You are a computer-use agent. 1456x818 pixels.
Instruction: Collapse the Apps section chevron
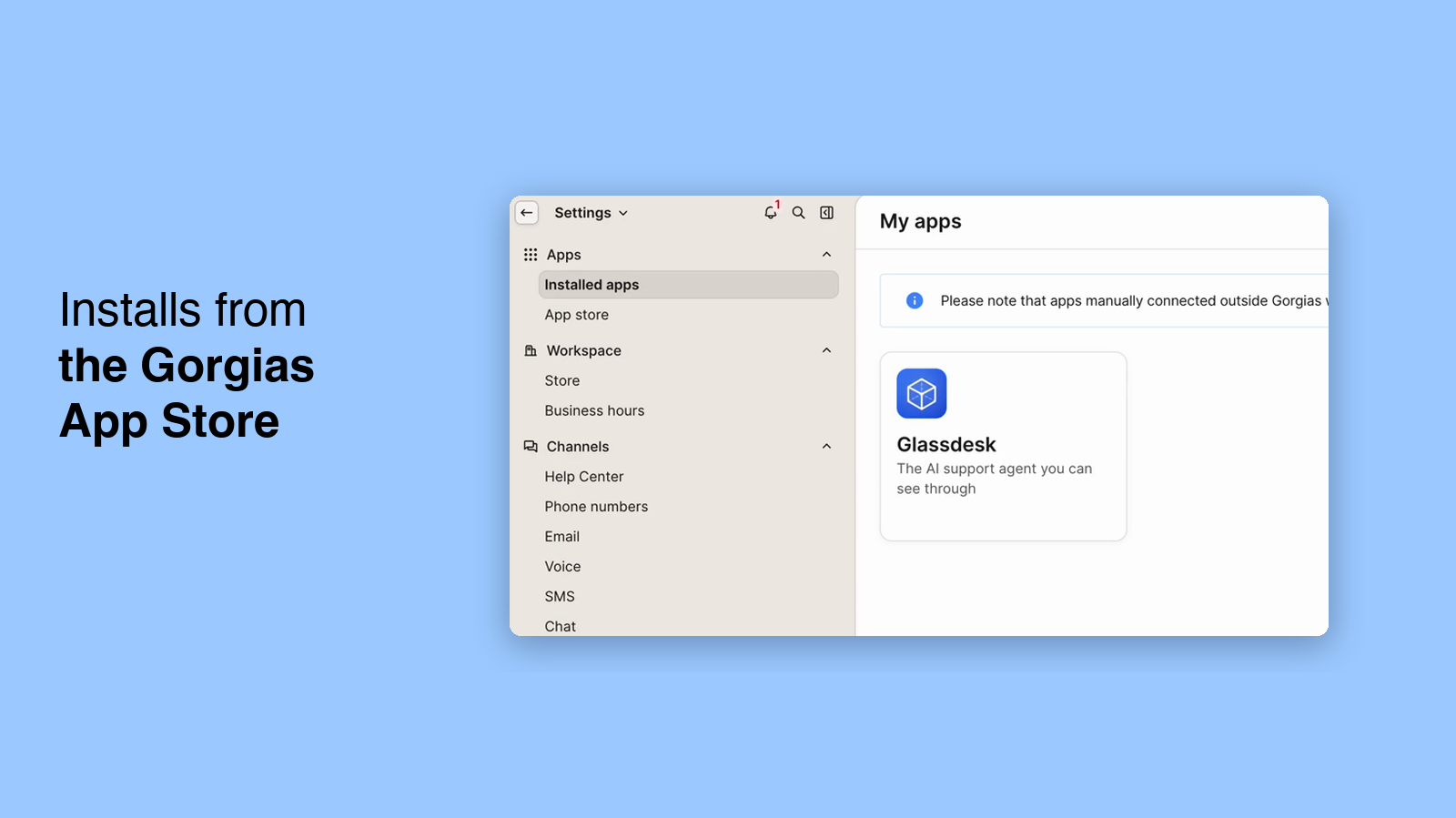coord(827,255)
